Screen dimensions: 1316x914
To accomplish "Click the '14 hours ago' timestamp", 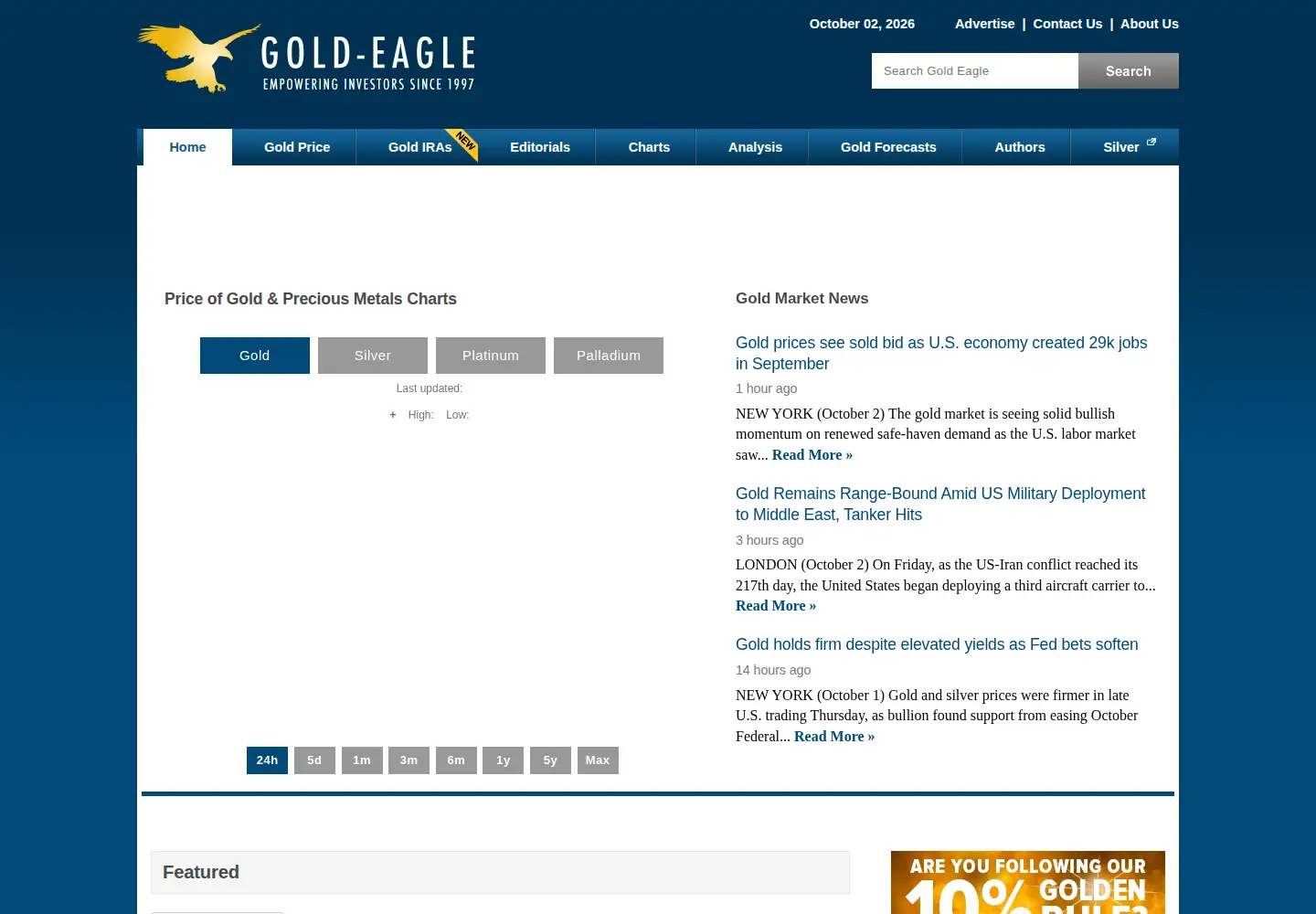I will pyautogui.click(x=773, y=670).
